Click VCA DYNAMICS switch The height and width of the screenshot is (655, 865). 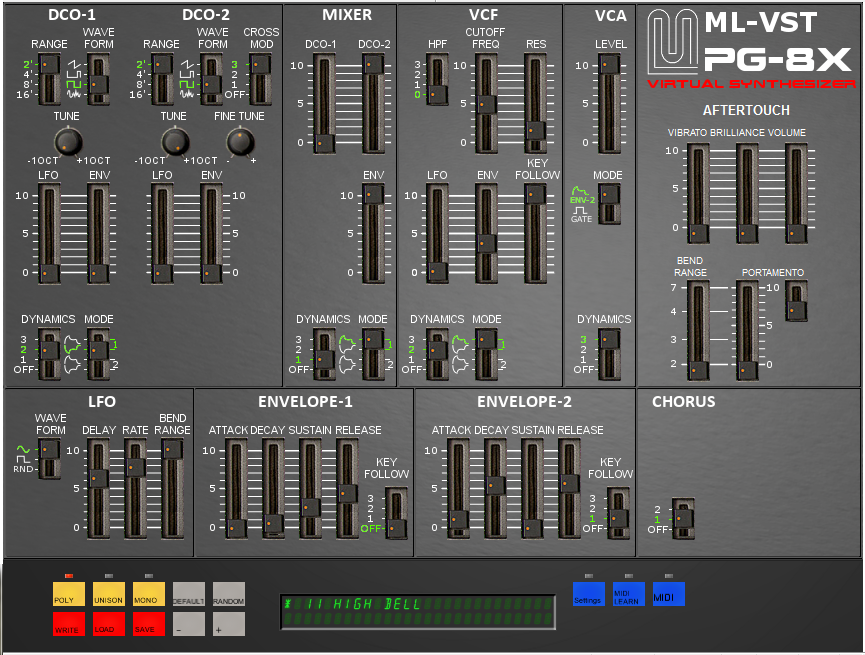coord(610,354)
